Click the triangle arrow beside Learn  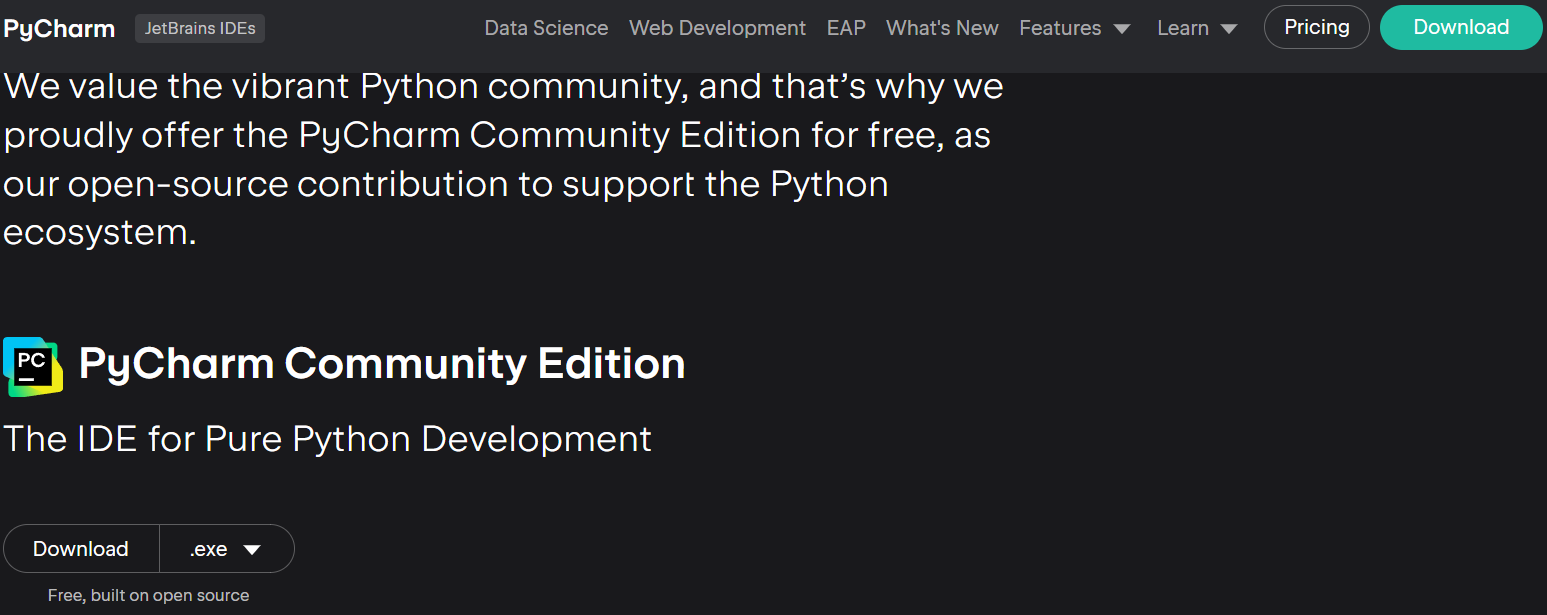click(x=1229, y=29)
